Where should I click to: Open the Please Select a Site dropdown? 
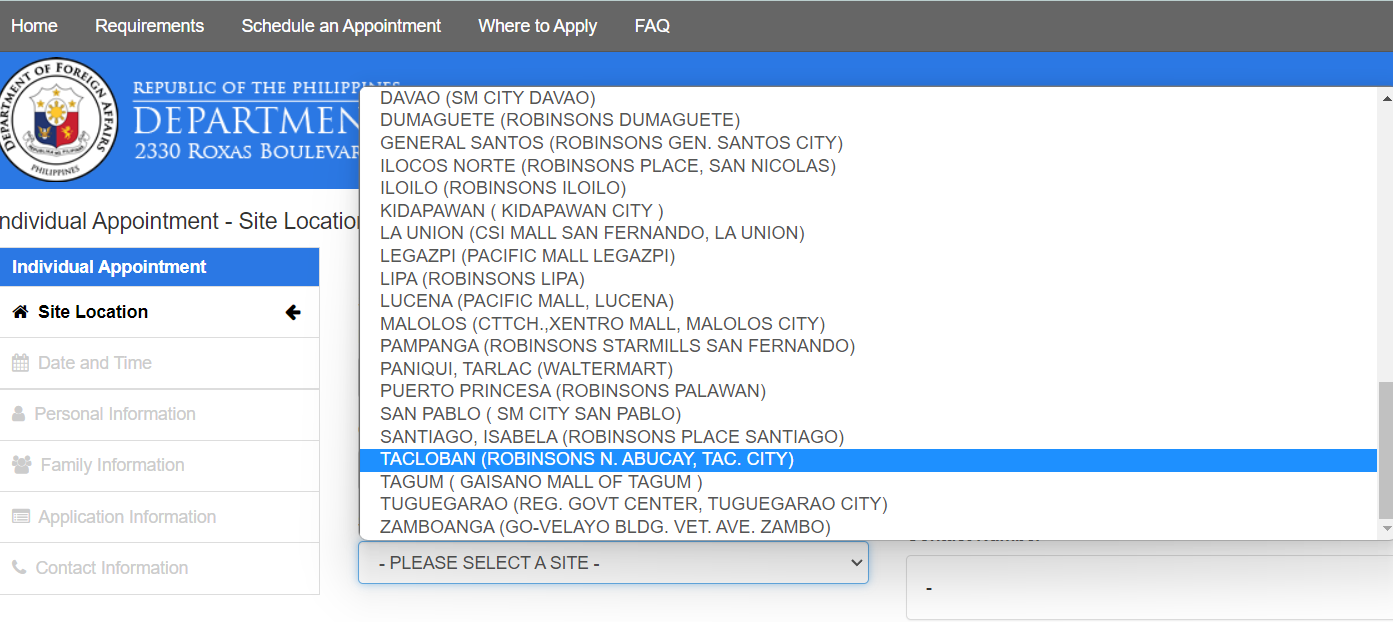(613, 563)
